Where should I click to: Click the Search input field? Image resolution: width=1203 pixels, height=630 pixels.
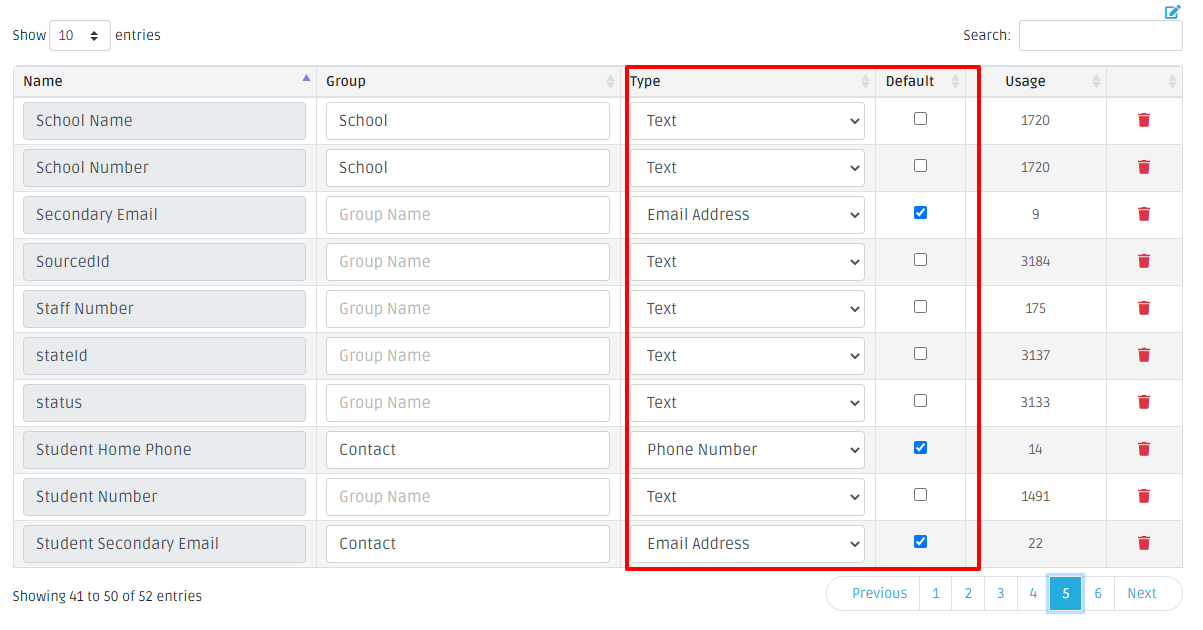[1100, 35]
